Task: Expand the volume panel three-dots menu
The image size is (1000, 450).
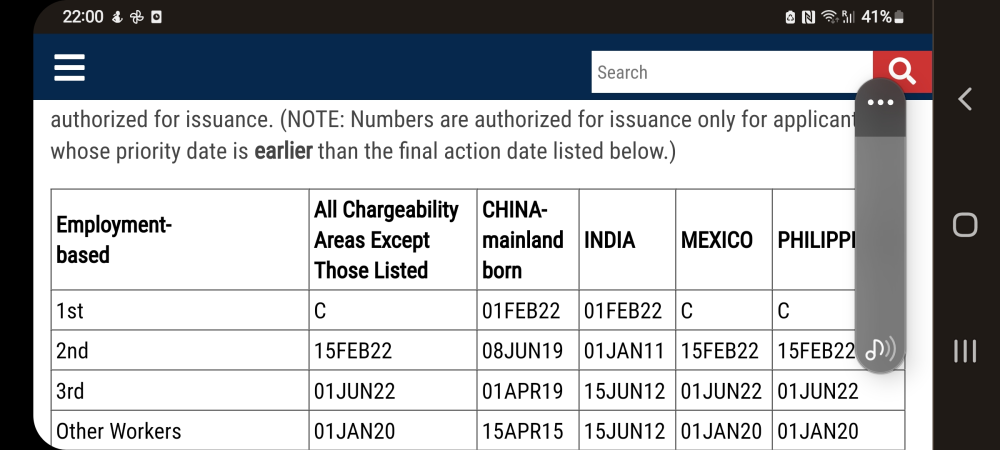Action: point(880,103)
